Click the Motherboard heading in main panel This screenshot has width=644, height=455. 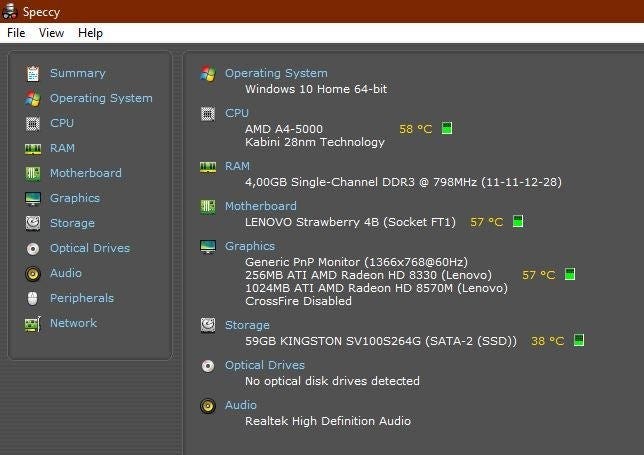pyautogui.click(x=260, y=206)
